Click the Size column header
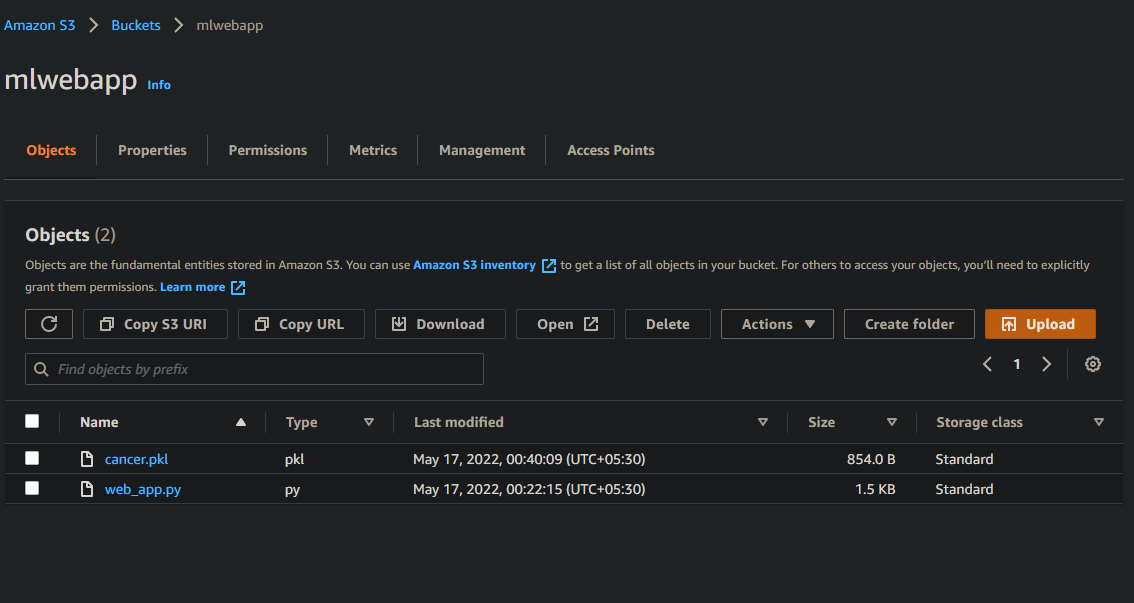Screen dimensions: 1134x603 pos(821,422)
